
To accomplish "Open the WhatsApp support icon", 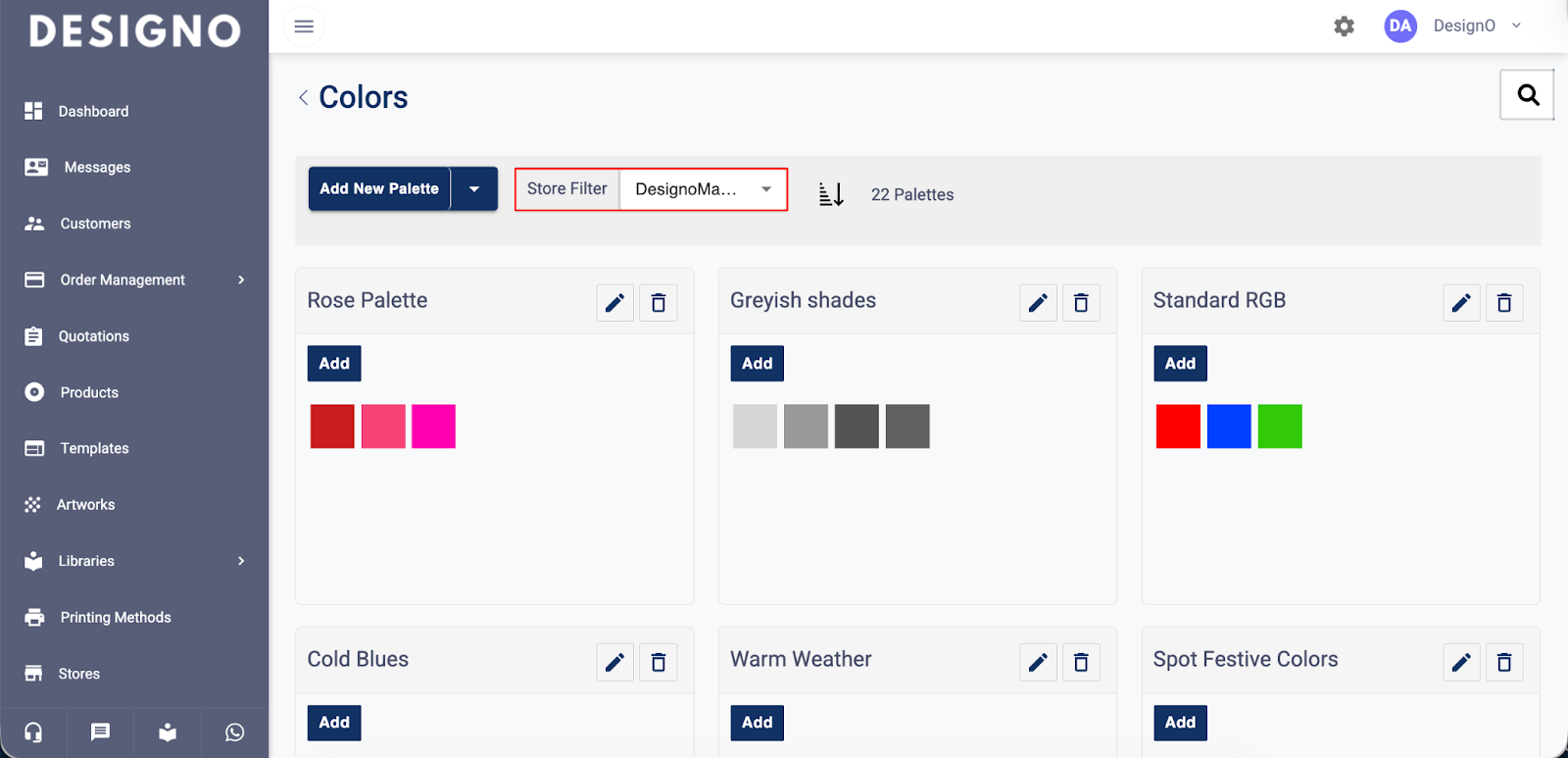I will pyautogui.click(x=234, y=733).
